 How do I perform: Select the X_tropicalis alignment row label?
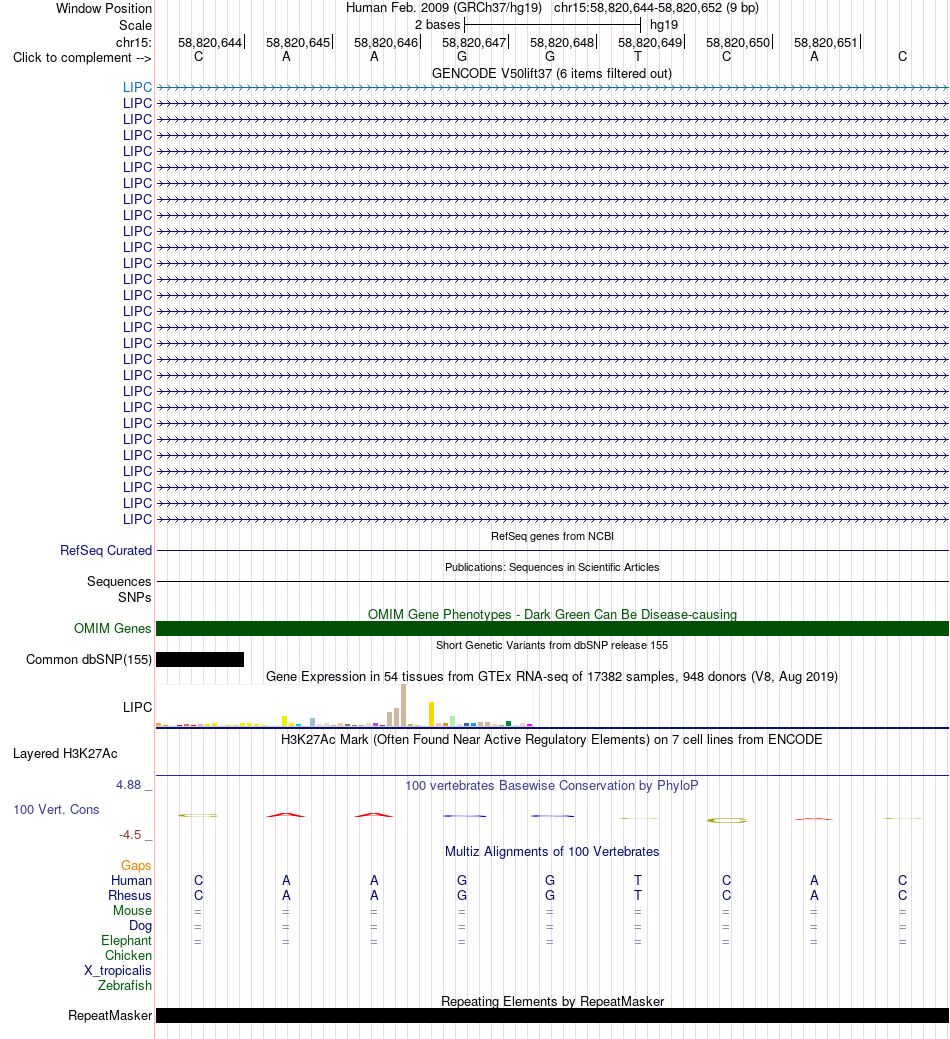118,971
